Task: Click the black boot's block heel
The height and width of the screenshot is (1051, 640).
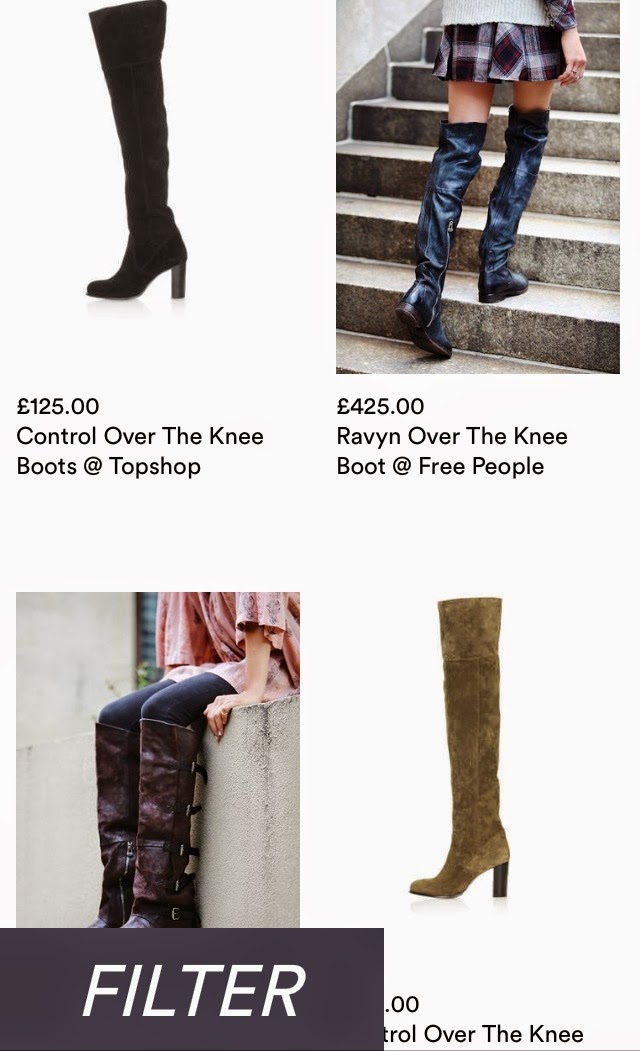Action: tap(178, 280)
